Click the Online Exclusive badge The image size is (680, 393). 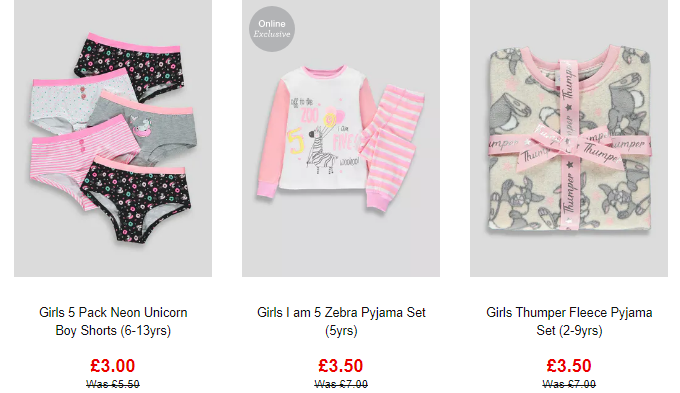coord(272,29)
